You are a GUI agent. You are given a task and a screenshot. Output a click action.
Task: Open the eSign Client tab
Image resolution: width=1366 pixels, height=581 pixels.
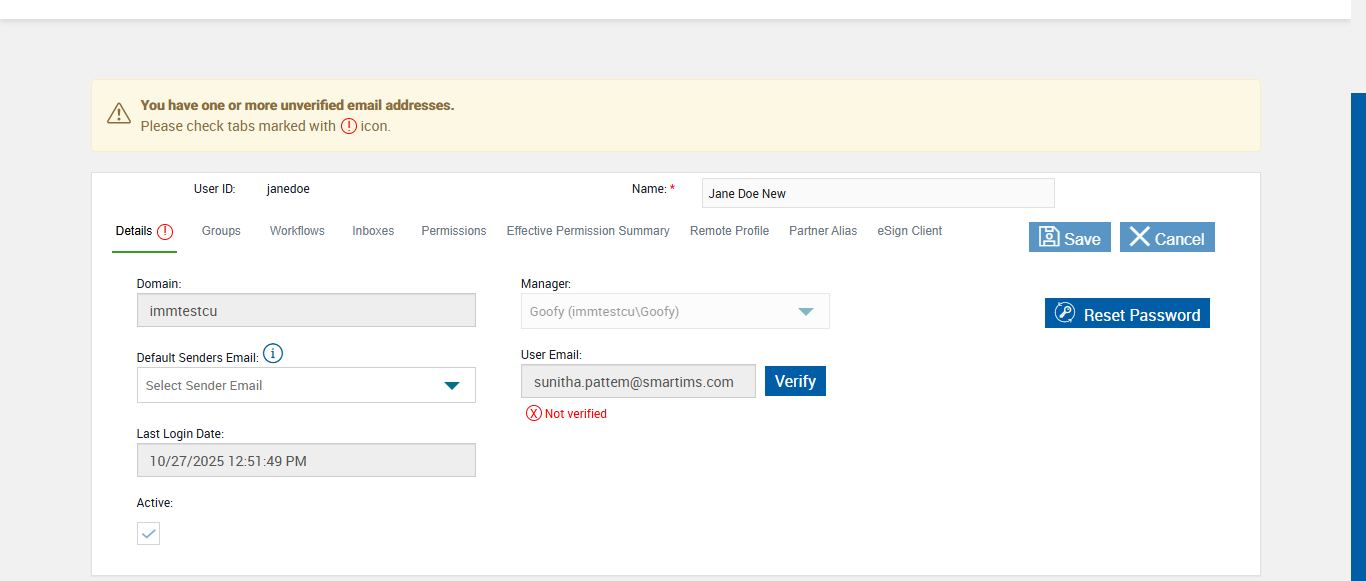(910, 231)
